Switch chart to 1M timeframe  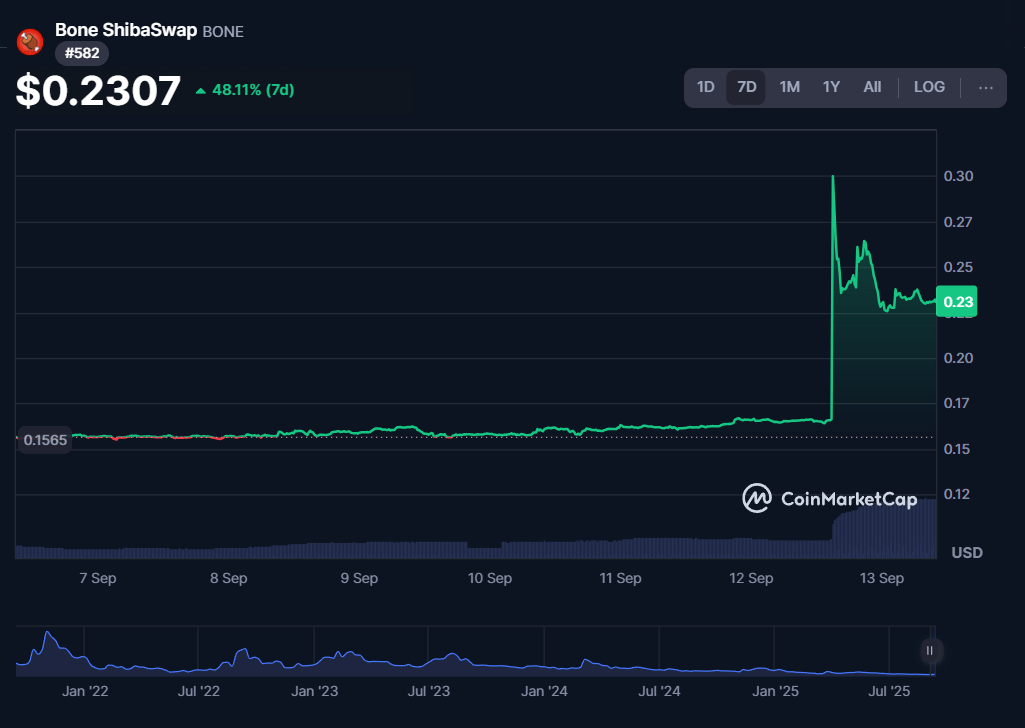click(x=789, y=88)
